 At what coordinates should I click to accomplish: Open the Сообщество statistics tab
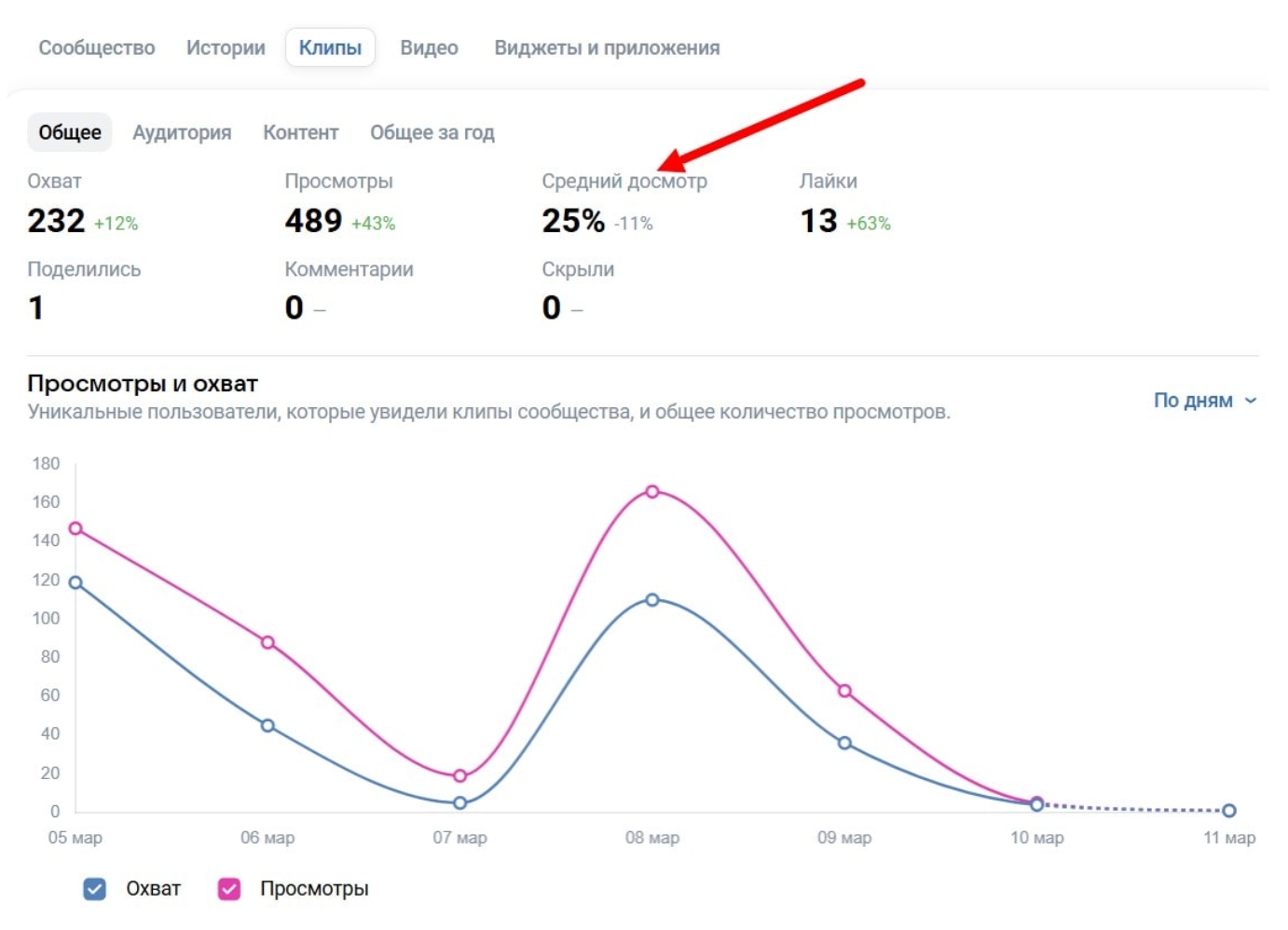96,48
